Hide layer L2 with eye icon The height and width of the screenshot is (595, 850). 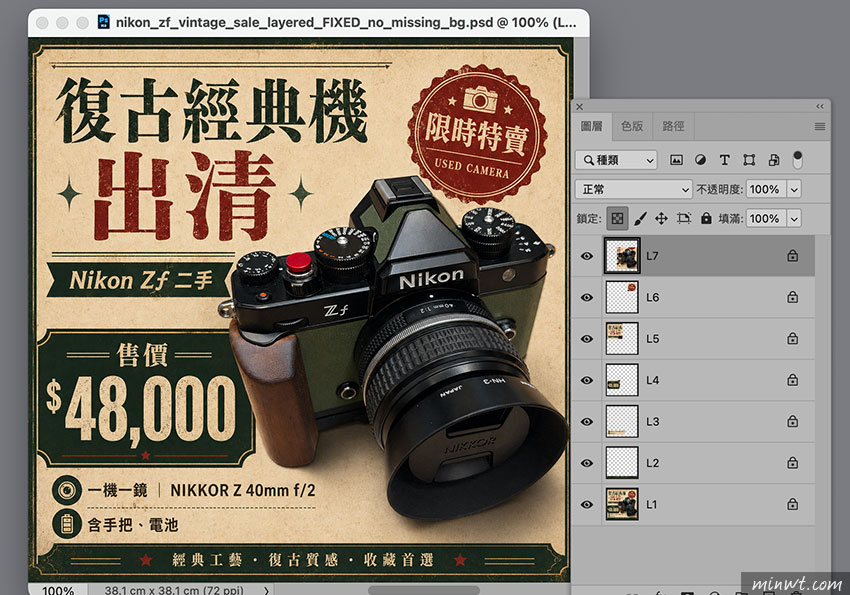tap(587, 463)
